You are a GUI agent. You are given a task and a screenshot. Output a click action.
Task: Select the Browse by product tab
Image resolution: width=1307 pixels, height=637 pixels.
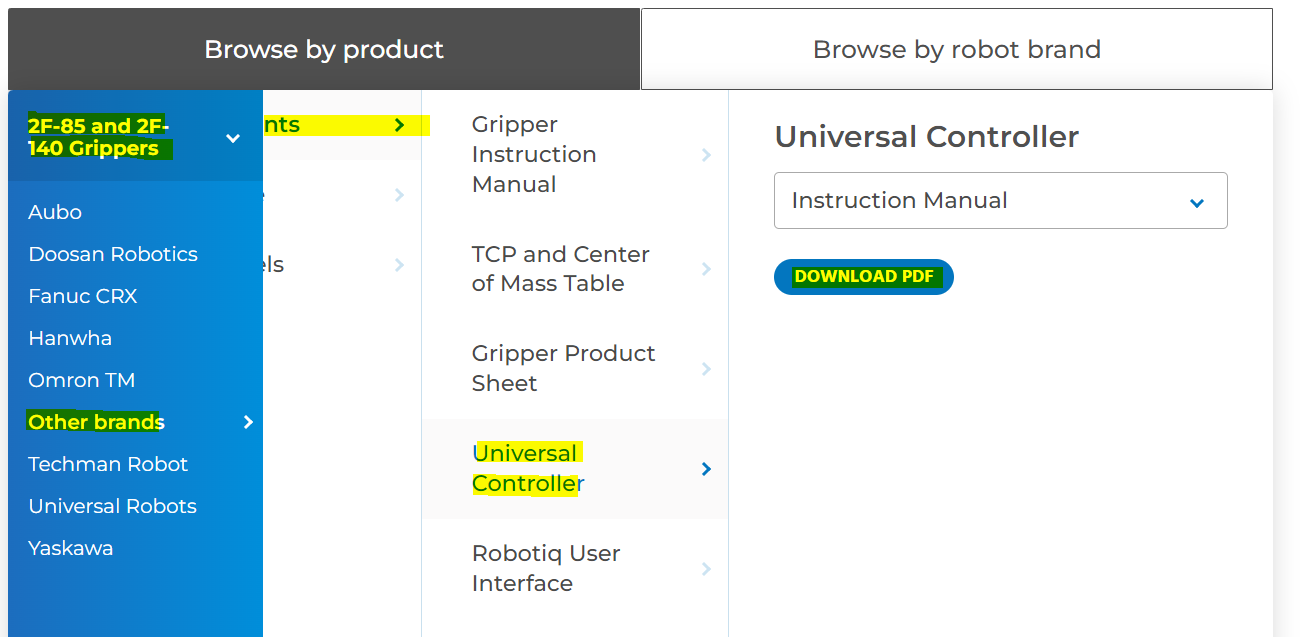click(x=324, y=48)
